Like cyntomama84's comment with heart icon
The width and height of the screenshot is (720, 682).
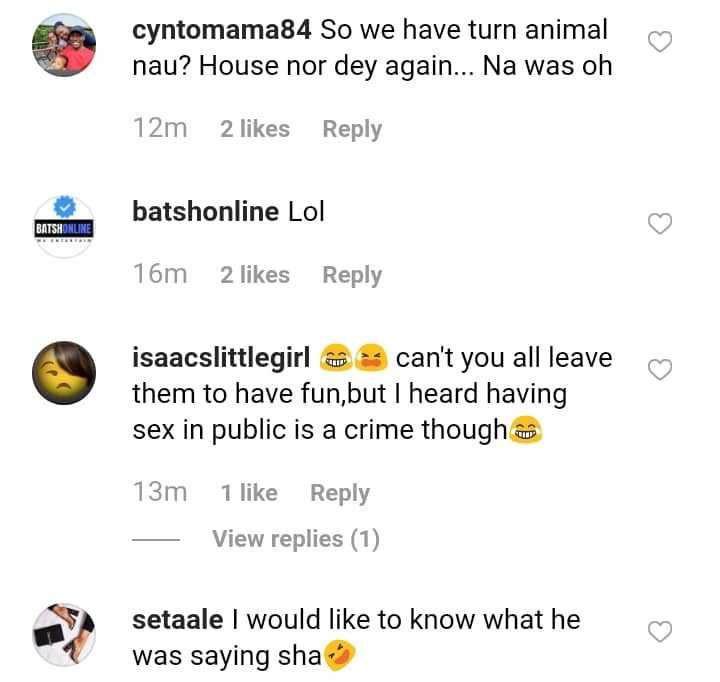(x=660, y=42)
